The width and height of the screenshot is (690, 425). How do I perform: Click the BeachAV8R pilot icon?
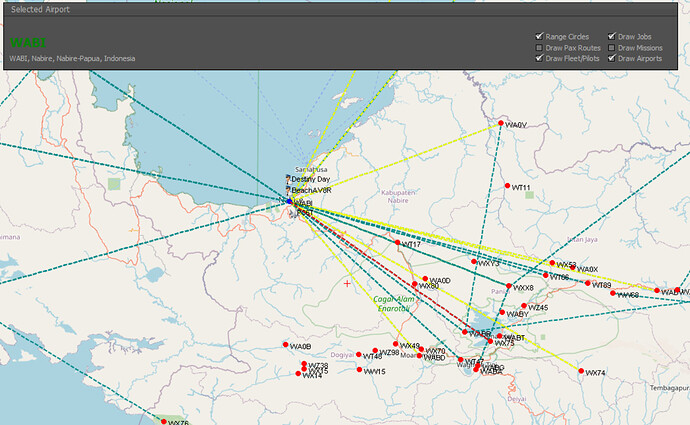click(x=288, y=191)
